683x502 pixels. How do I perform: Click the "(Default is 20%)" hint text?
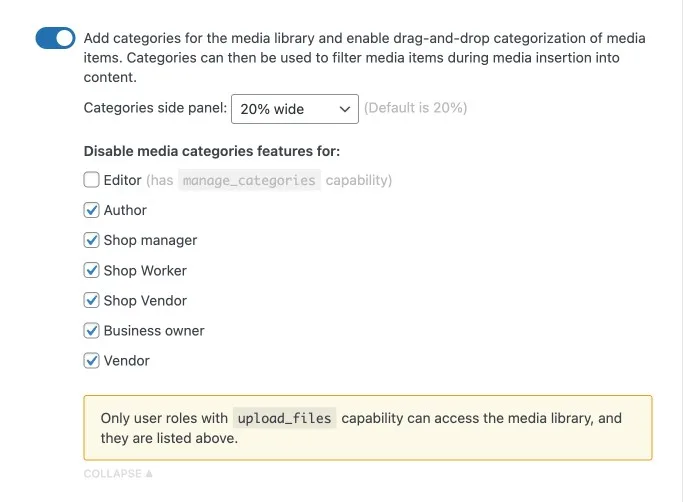point(415,108)
